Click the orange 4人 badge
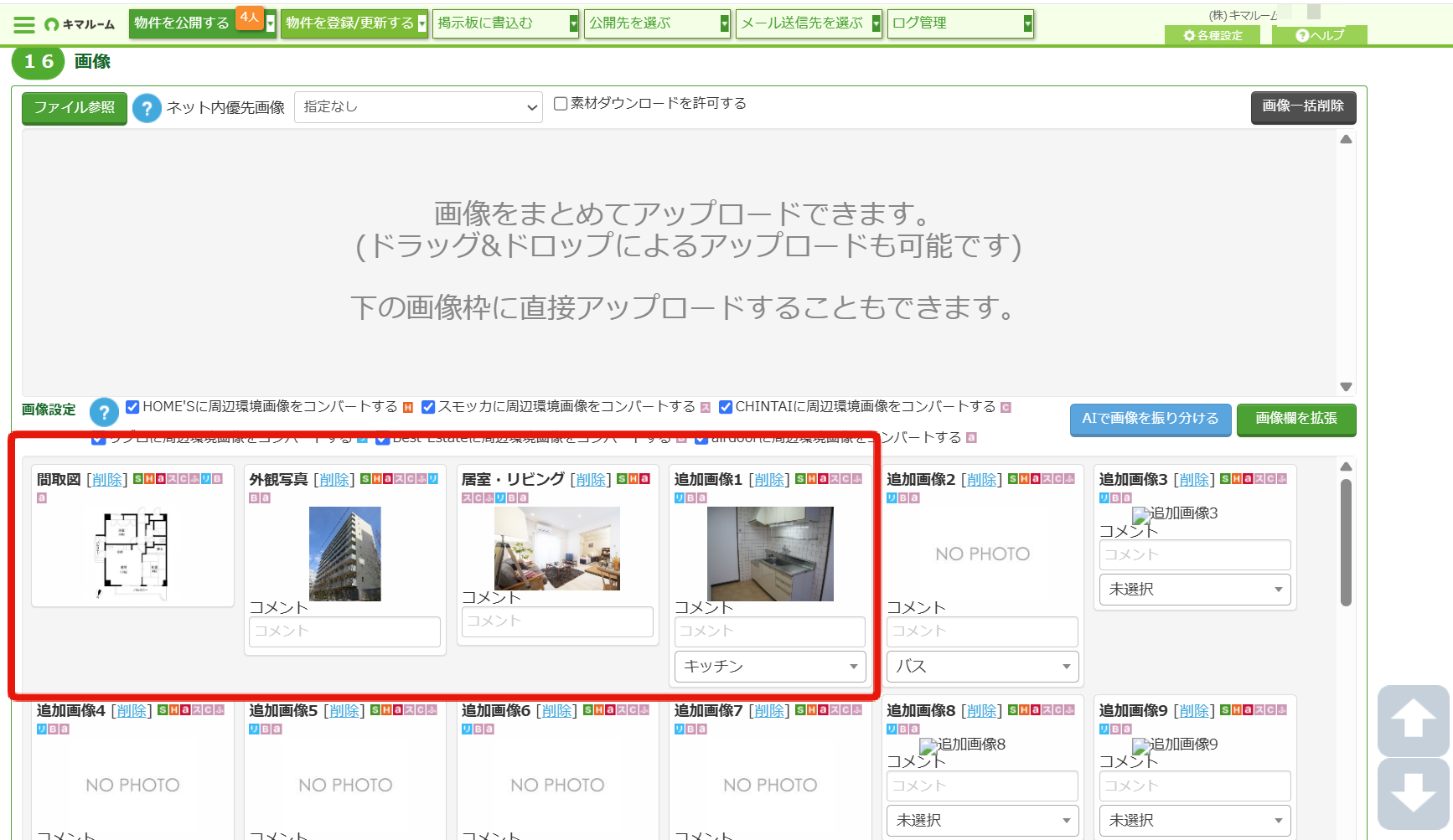The height and width of the screenshot is (840, 1453). pos(250,18)
